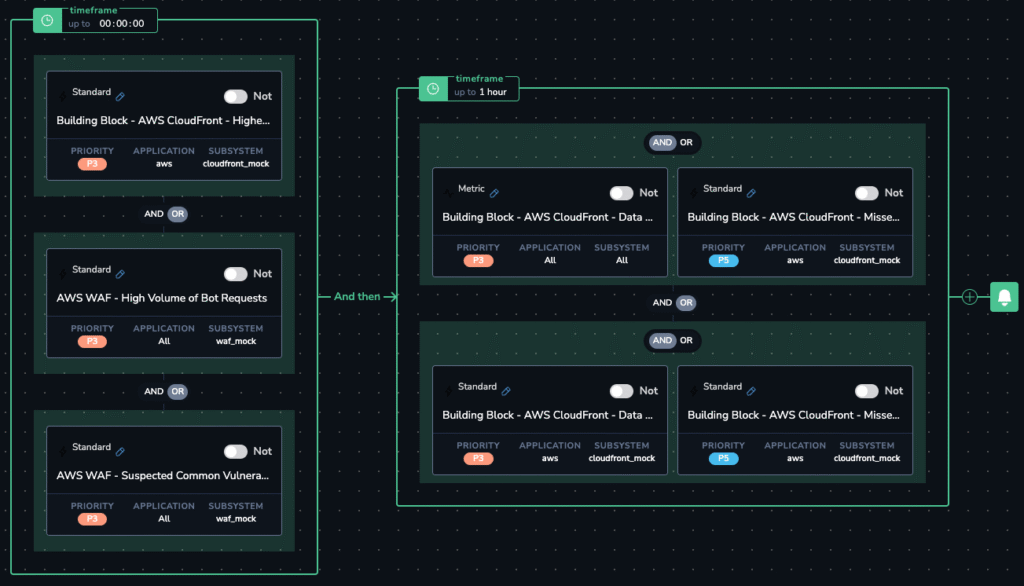Click the Metric type label

[471, 189]
